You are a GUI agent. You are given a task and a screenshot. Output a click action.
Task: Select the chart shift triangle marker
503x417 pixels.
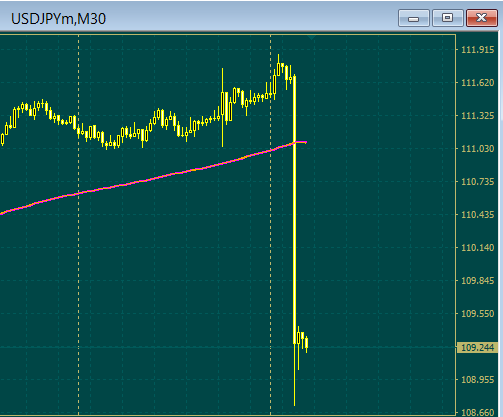311,37
